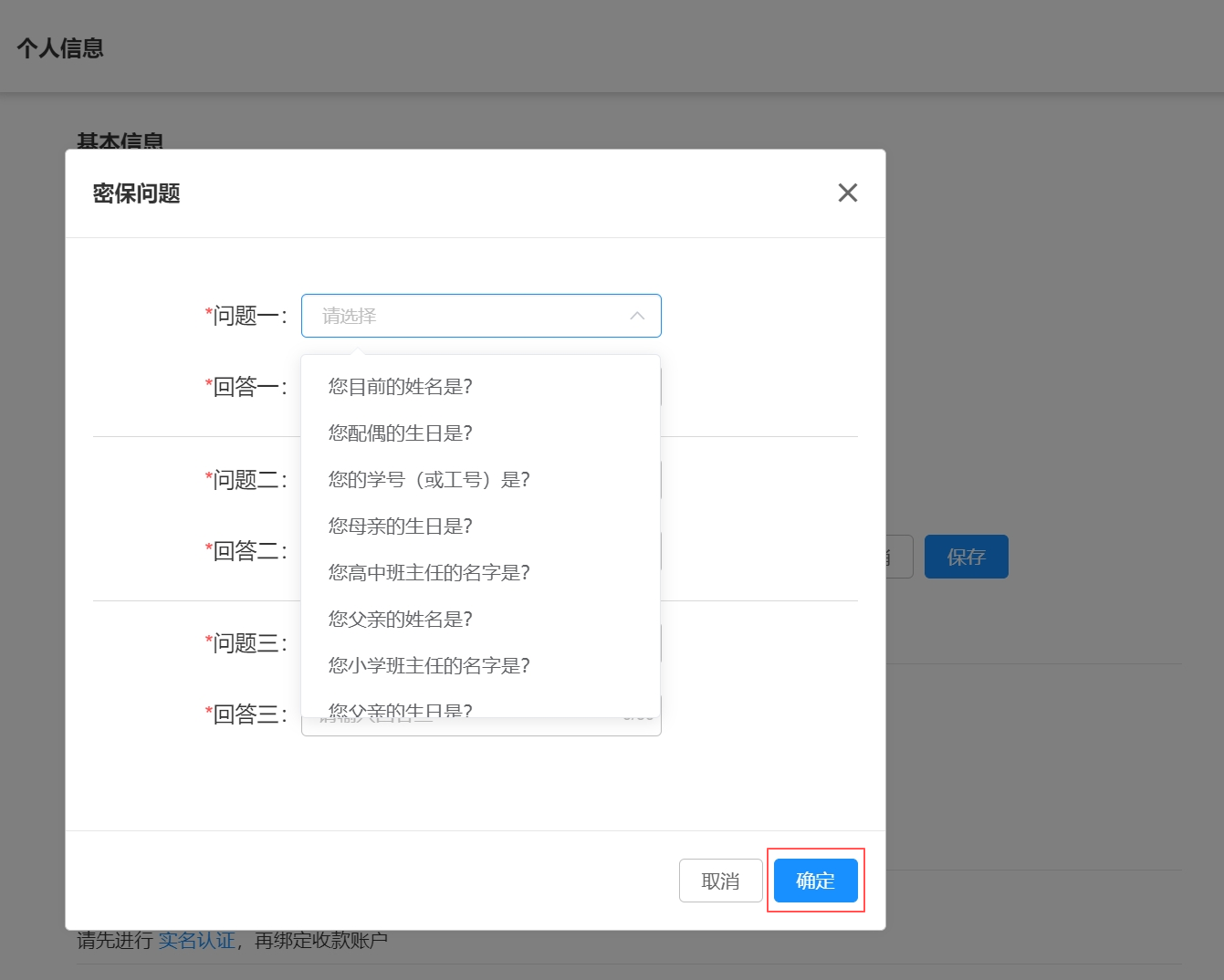Close the 密保问题 dialog

pyautogui.click(x=848, y=193)
